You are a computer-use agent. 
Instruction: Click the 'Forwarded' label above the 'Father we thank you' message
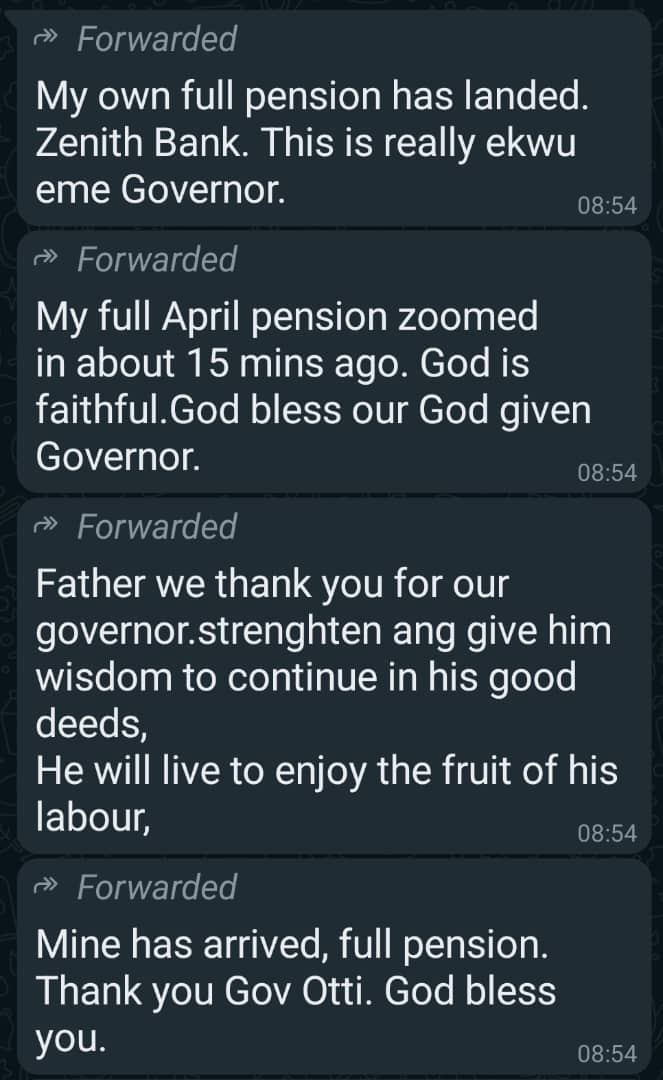click(156, 526)
